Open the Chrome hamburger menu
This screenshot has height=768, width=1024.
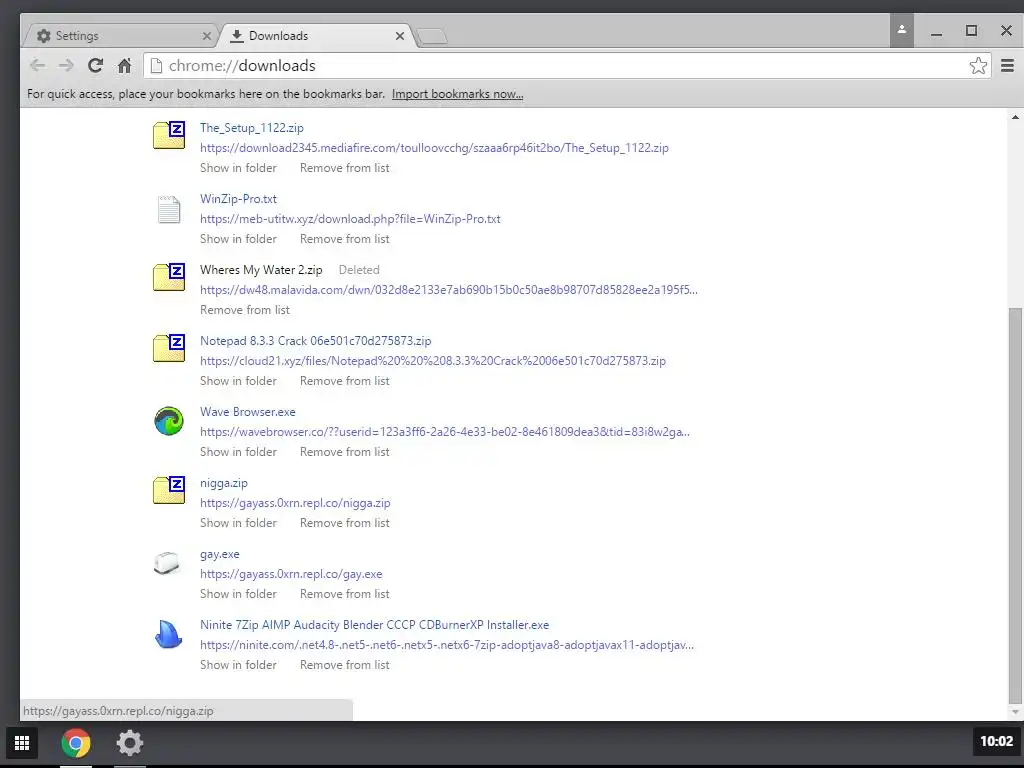pyautogui.click(x=1007, y=65)
